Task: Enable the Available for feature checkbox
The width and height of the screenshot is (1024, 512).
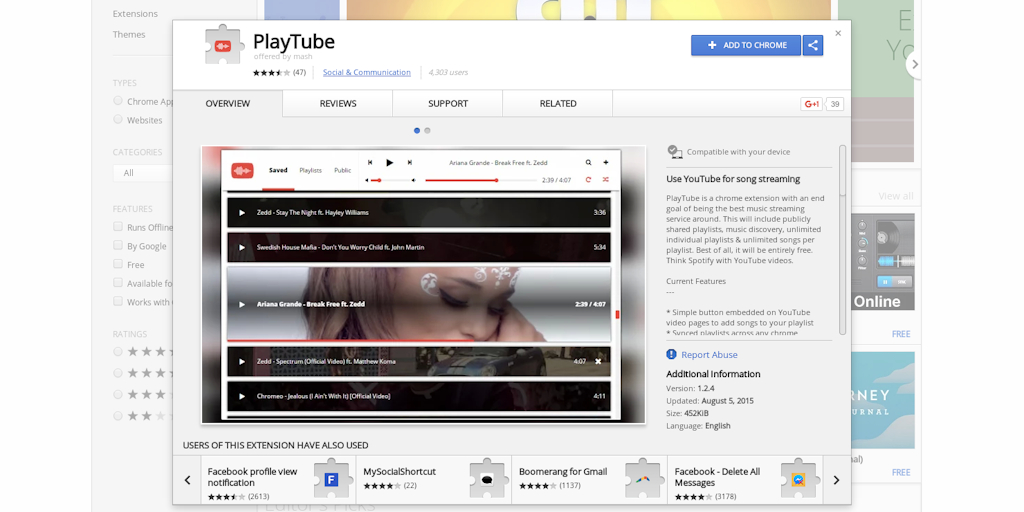Action: 118,283
